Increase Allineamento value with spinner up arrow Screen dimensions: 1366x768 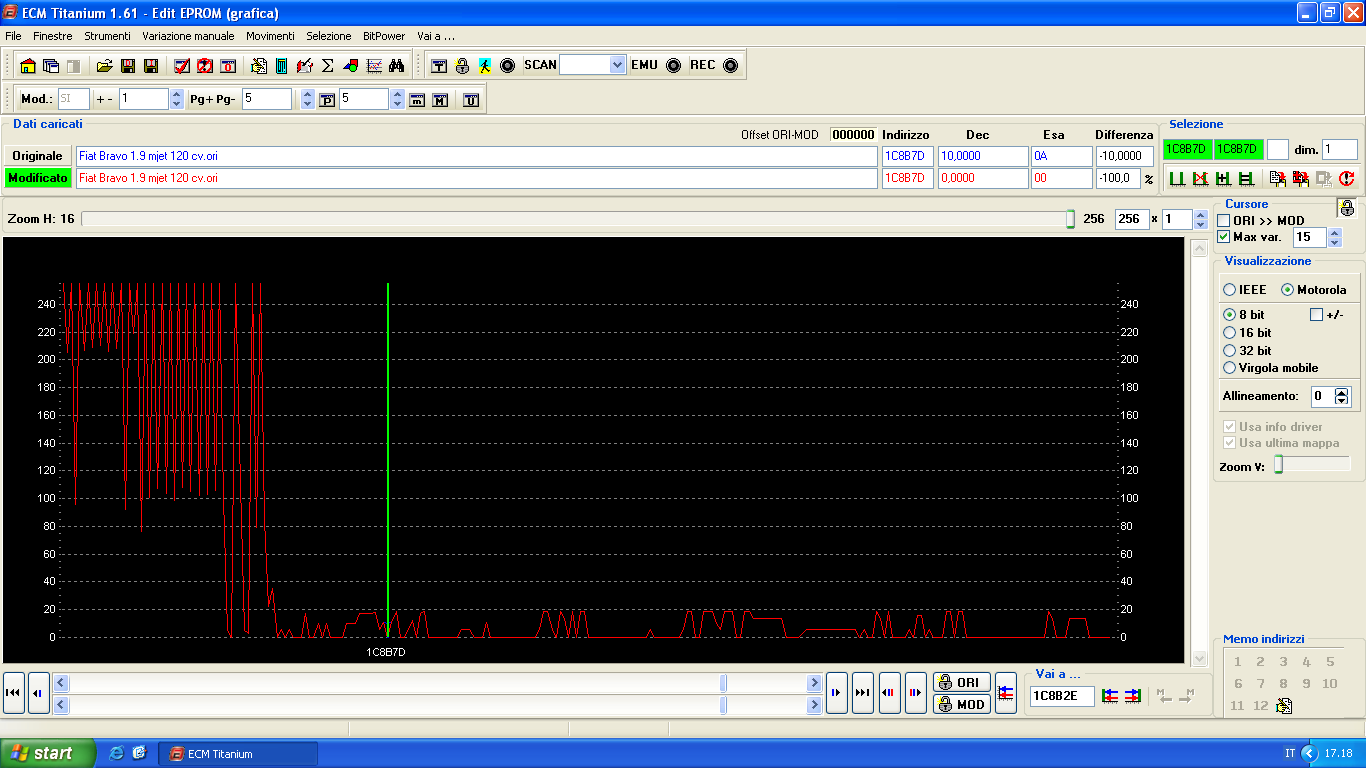(x=1342, y=392)
